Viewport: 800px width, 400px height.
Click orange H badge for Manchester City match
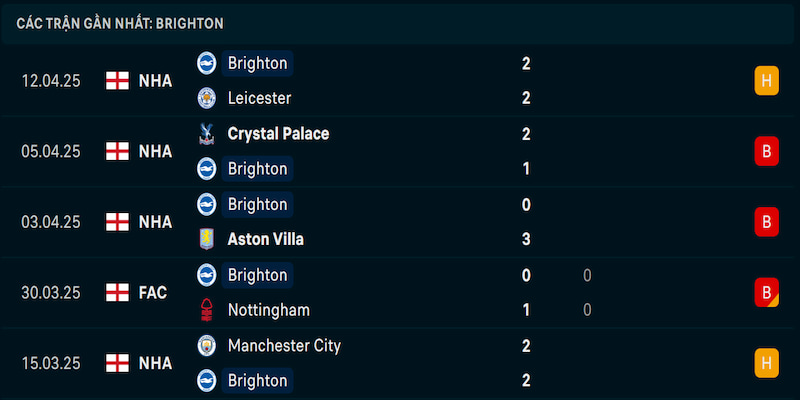tap(766, 363)
